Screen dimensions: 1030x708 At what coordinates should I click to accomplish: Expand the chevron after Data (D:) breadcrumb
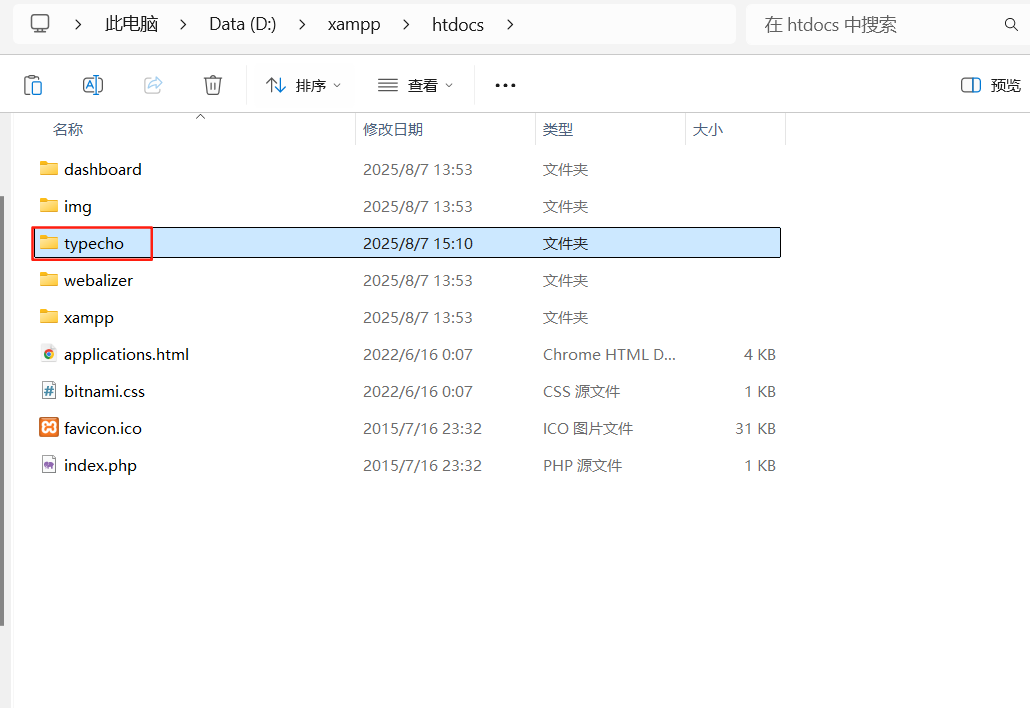[302, 25]
